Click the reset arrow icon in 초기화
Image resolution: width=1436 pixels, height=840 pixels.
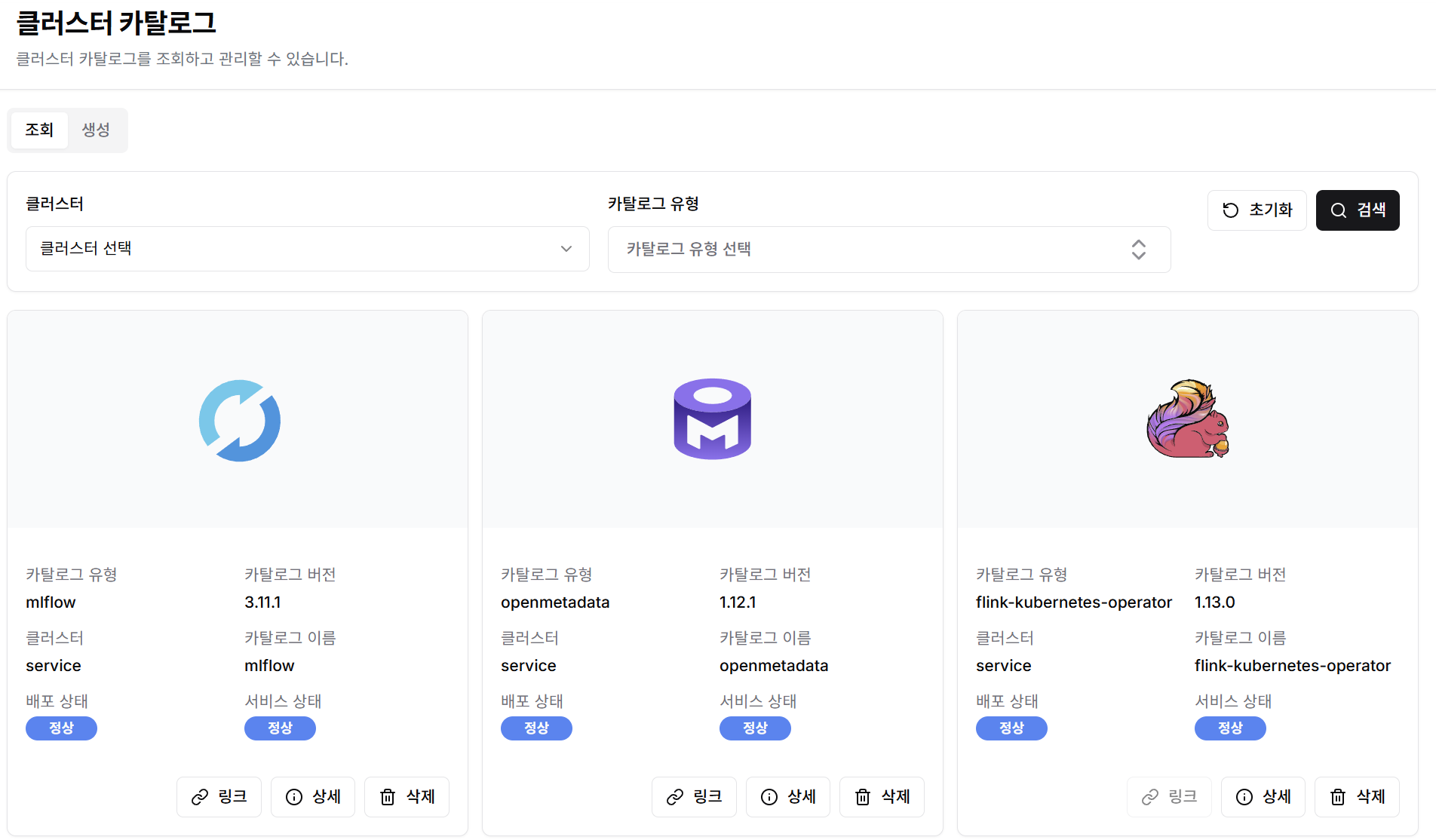(x=1231, y=210)
